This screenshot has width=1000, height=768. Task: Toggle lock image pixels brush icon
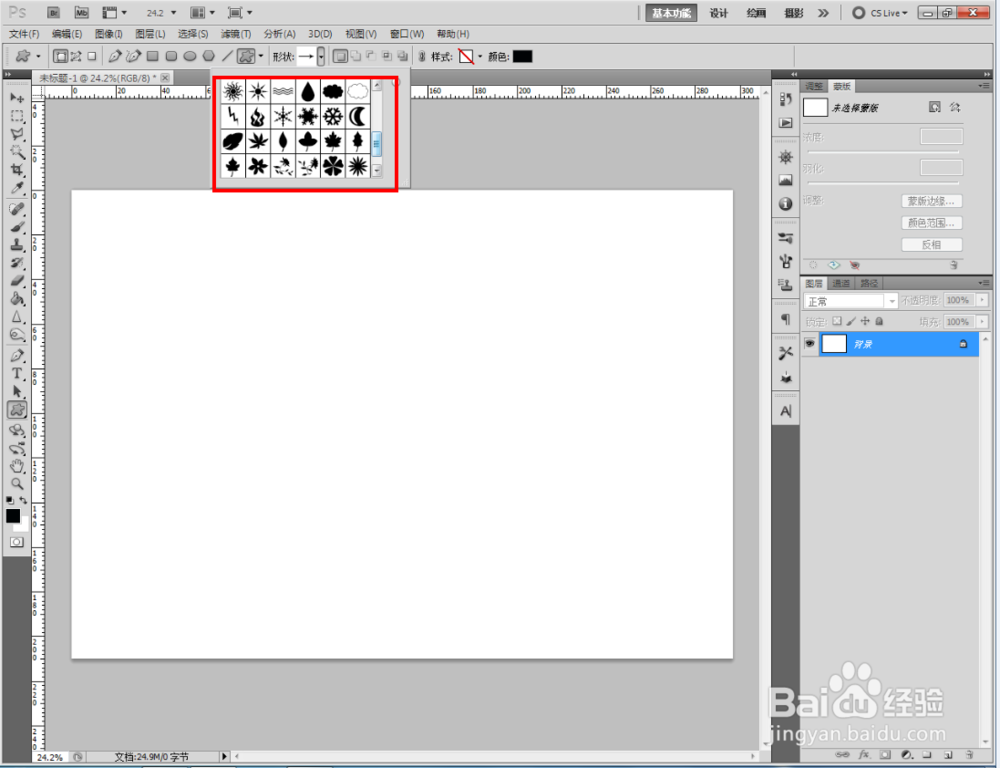(851, 321)
